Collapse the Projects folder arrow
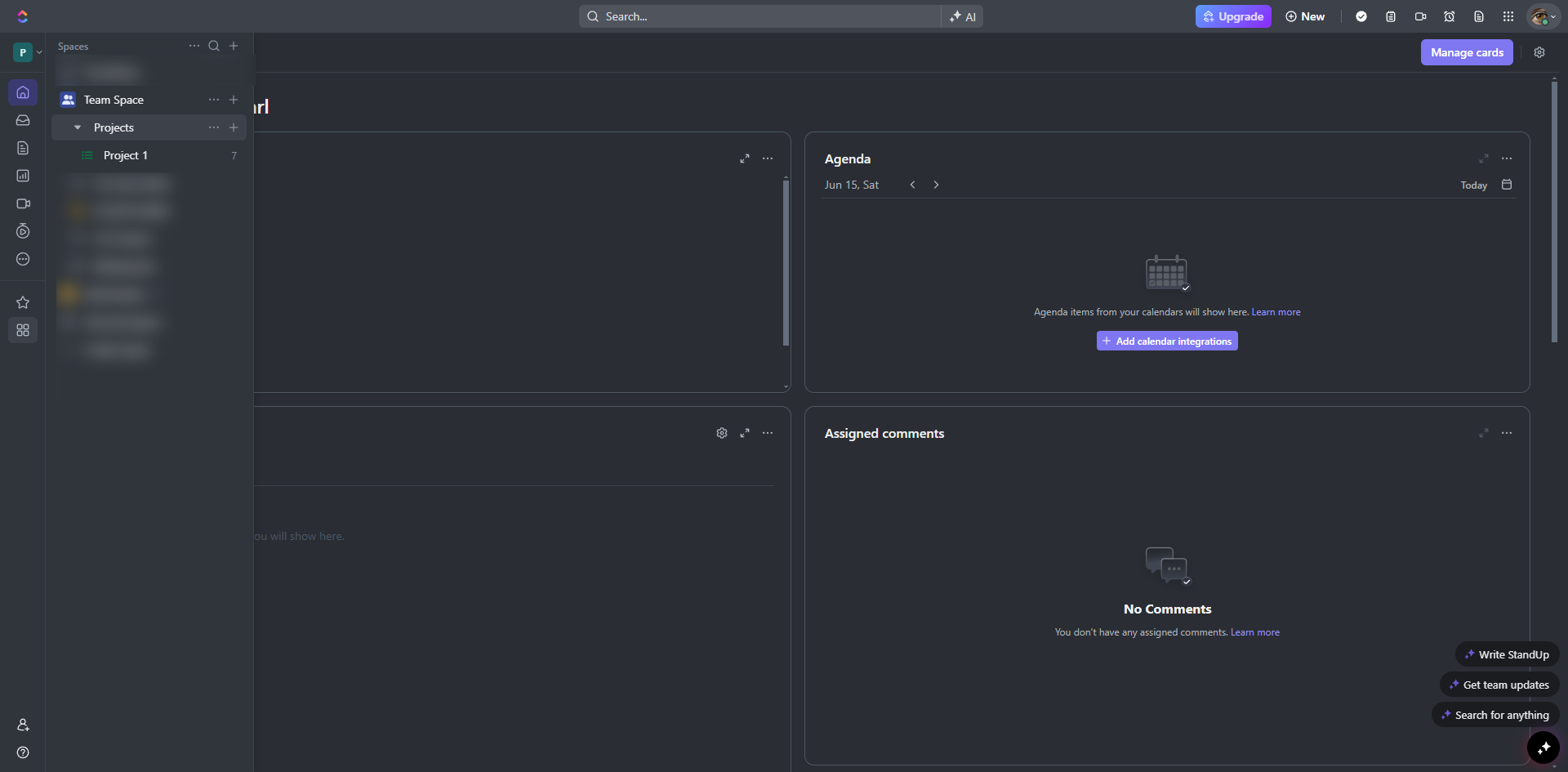The image size is (1568, 772). [78, 127]
